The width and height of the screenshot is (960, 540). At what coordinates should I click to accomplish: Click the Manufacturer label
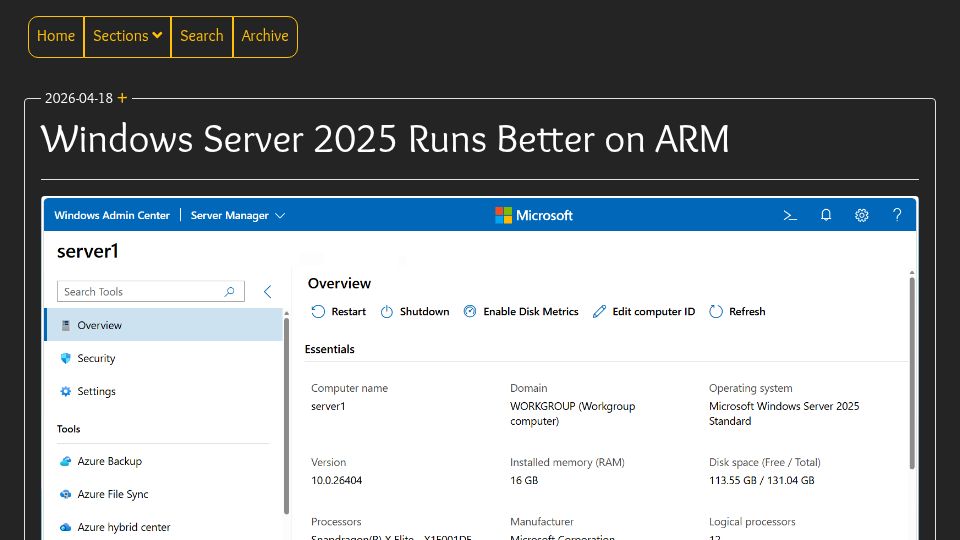(x=542, y=522)
